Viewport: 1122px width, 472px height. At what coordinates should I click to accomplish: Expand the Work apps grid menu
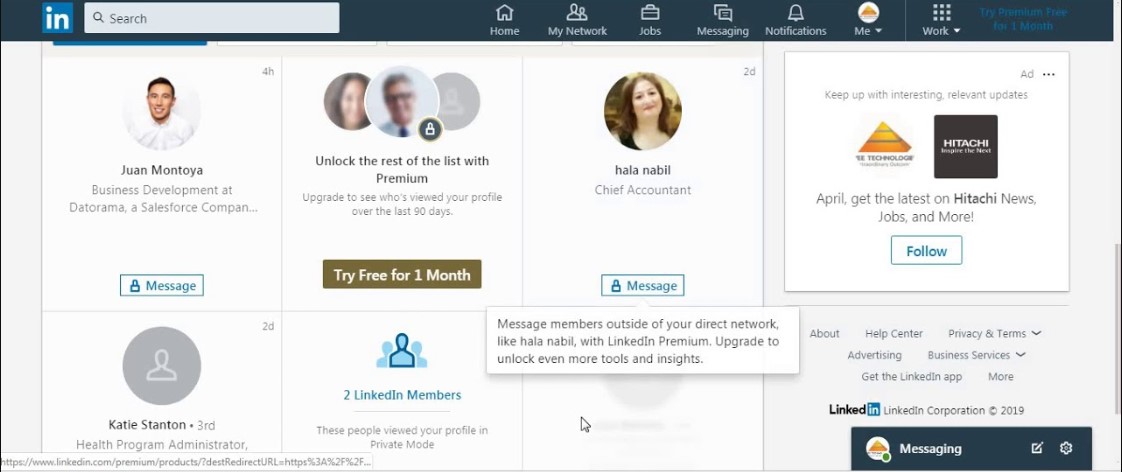pos(942,20)
